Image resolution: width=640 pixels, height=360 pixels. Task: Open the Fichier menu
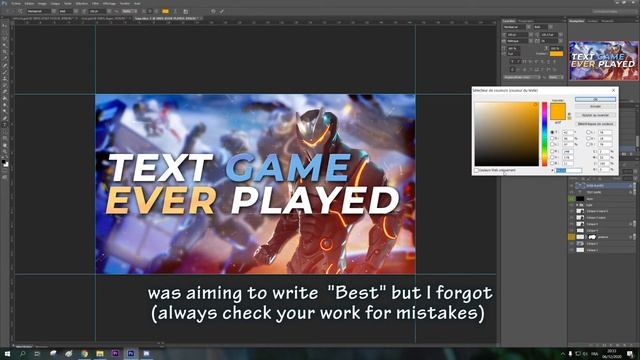[16, 3]
